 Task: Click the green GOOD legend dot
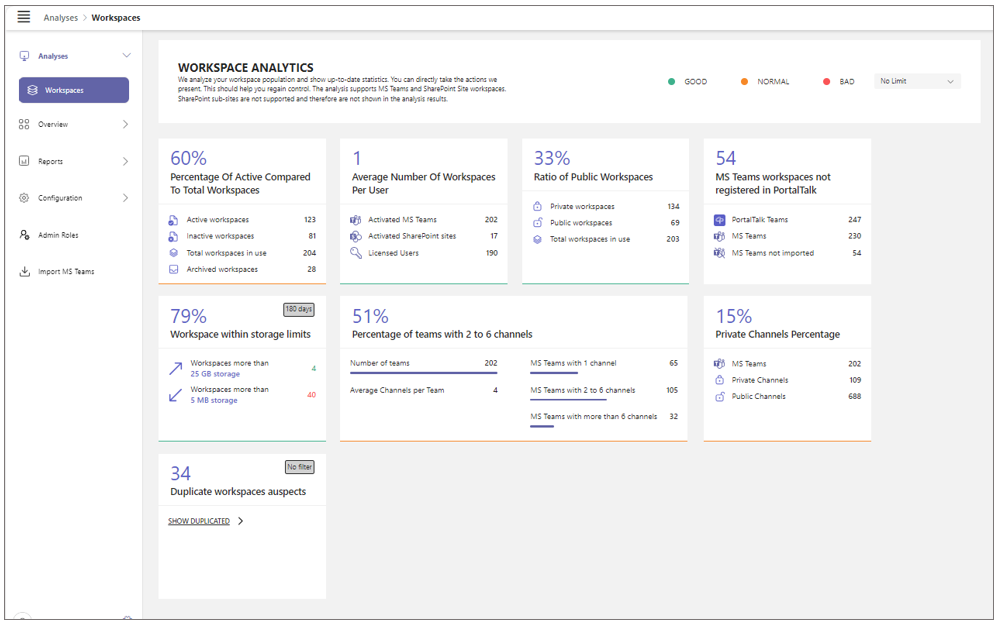671,81
